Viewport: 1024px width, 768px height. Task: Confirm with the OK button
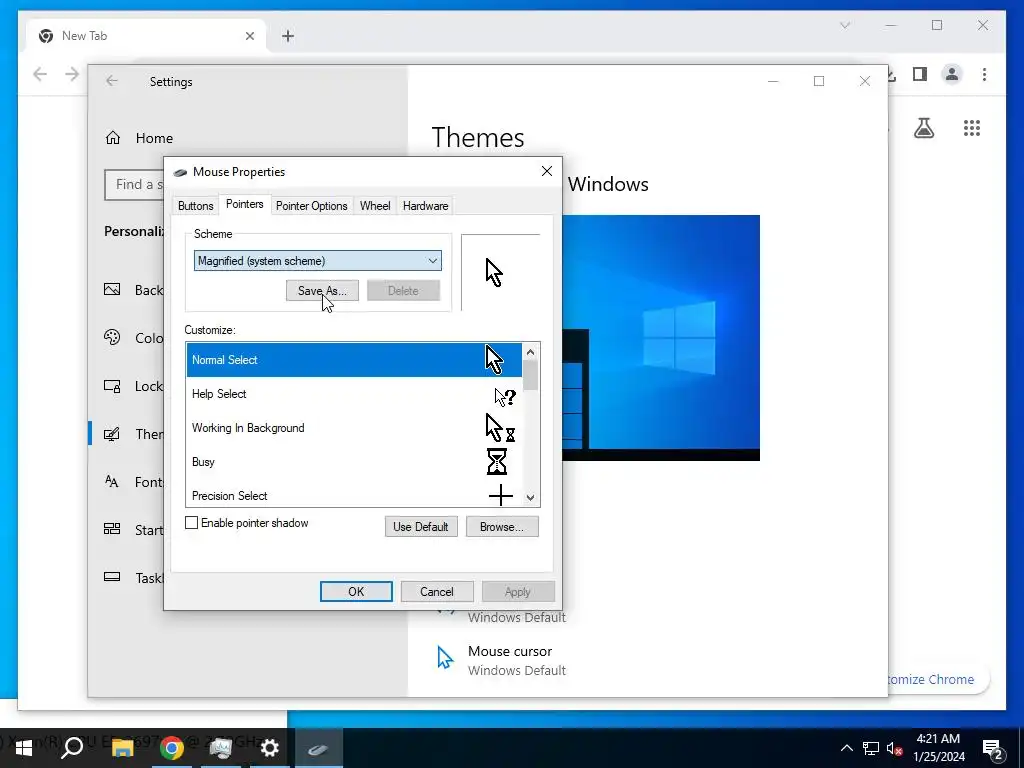pos(356,592)
